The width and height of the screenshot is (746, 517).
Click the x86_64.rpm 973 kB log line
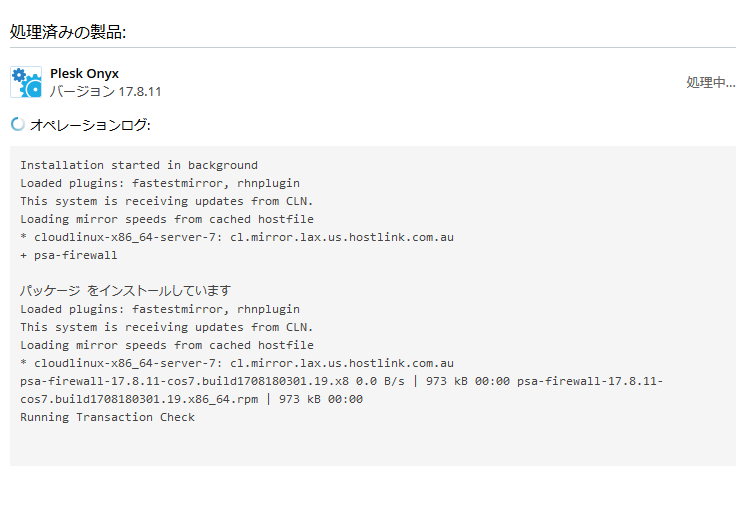point(191,399)
